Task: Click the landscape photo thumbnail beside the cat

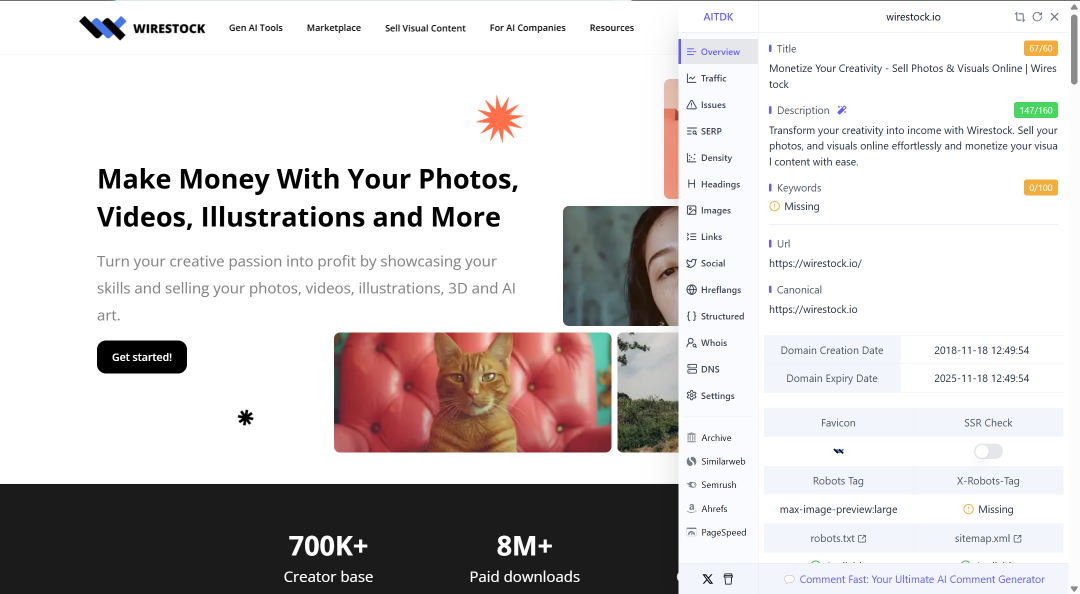Action: (647, 393)
